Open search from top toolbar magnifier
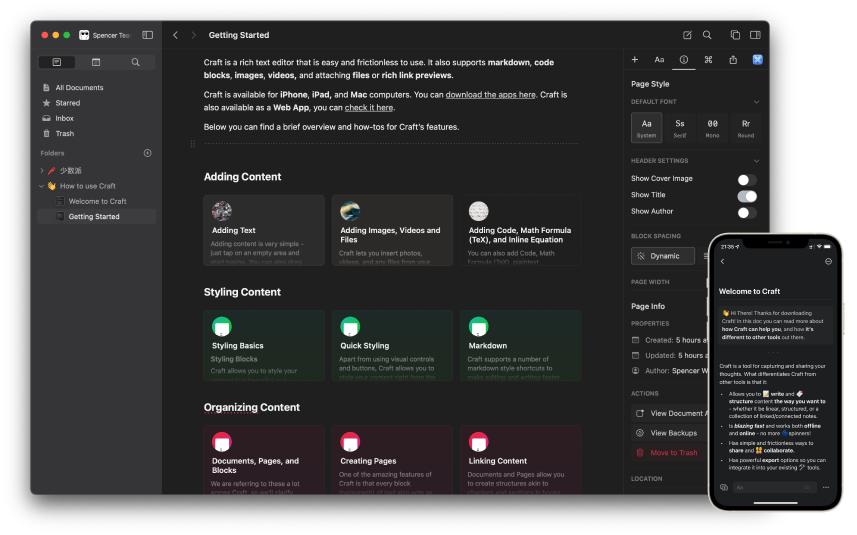Image resolution: width=857 pixels, height=535 pixels. coord(707,35)
